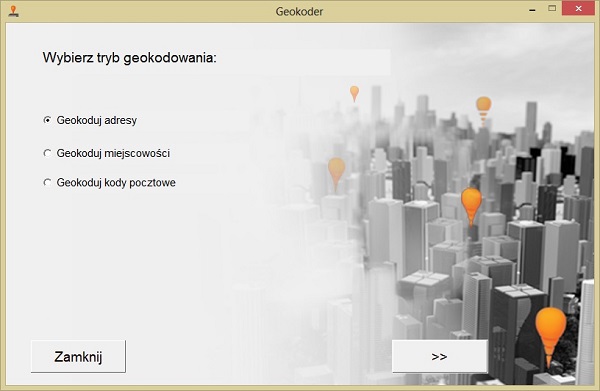Click the Geokoder app icon in title bar

point(14,11)
